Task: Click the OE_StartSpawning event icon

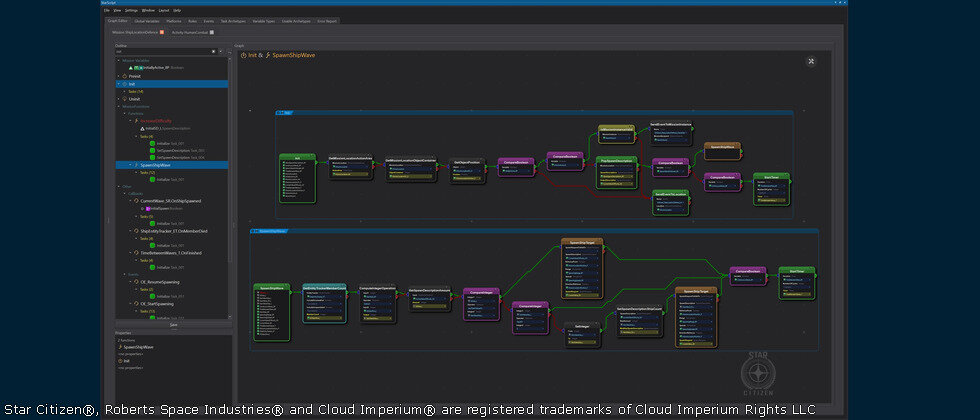Action: [x=136, y=304]
